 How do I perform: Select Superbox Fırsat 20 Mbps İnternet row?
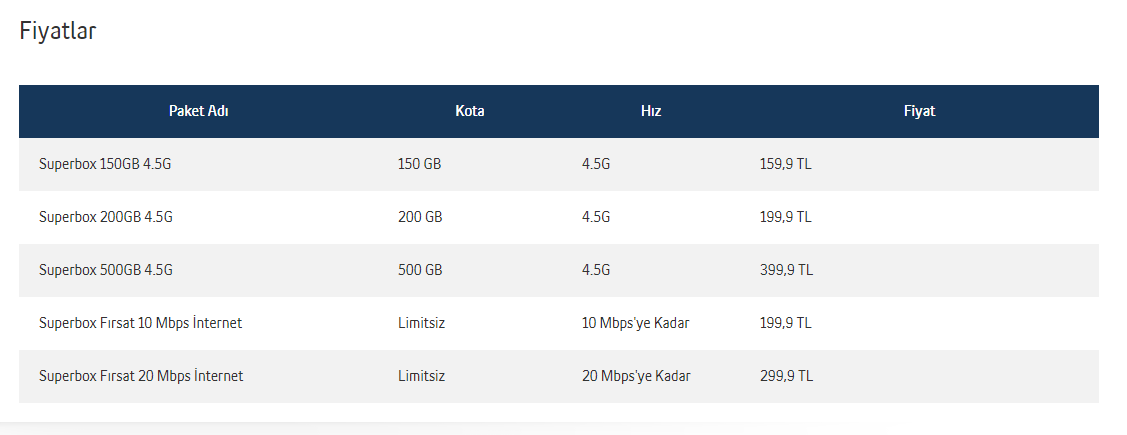click(x=558, y=376)
